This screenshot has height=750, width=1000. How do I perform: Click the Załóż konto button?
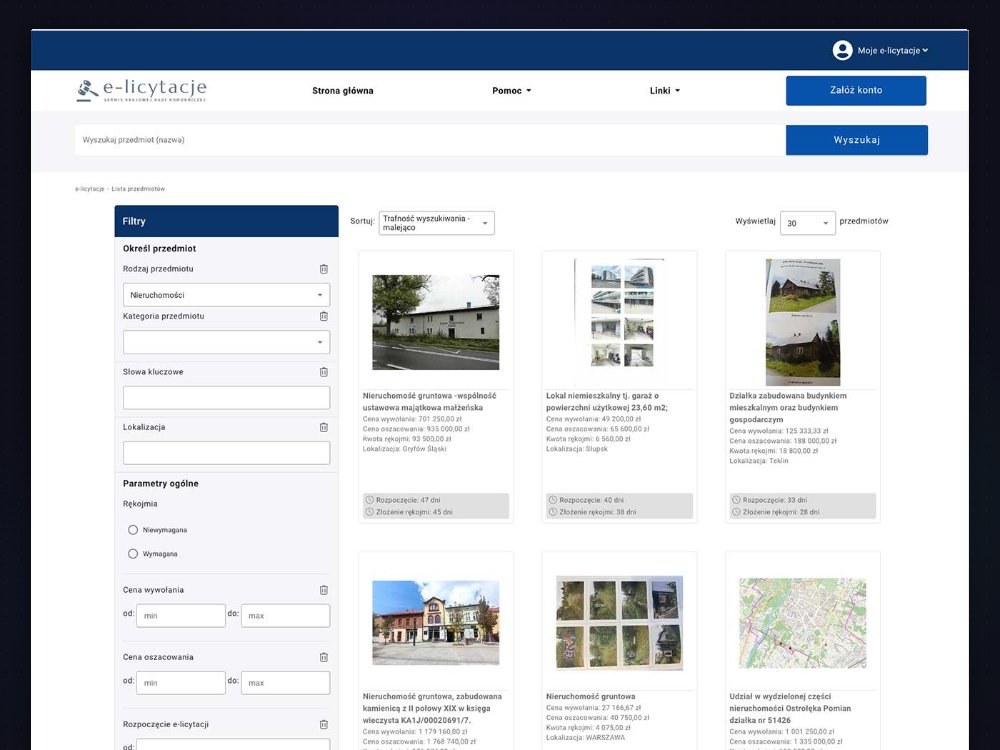856,91
